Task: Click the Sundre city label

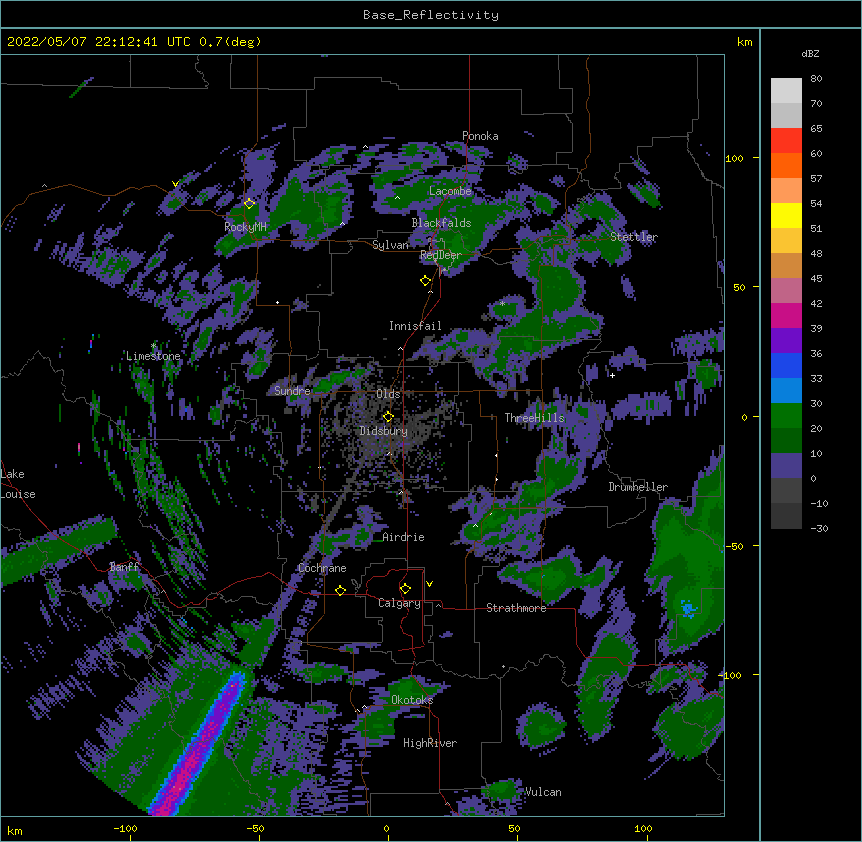Action: coord(292,391)
